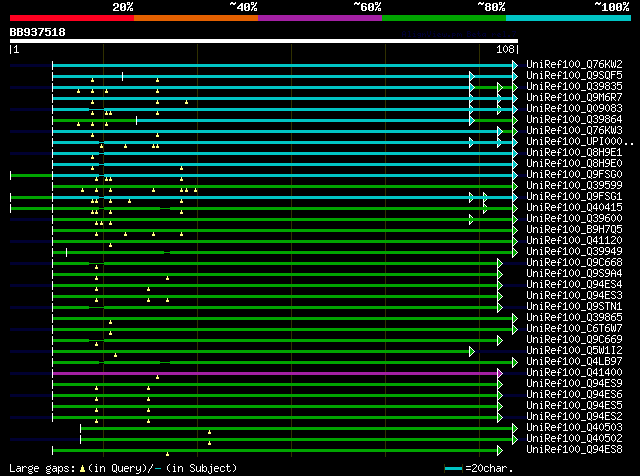Click the truncated UniRef100_UPI000.. hit name
The image size is (640, 476).
coord(580,142)
